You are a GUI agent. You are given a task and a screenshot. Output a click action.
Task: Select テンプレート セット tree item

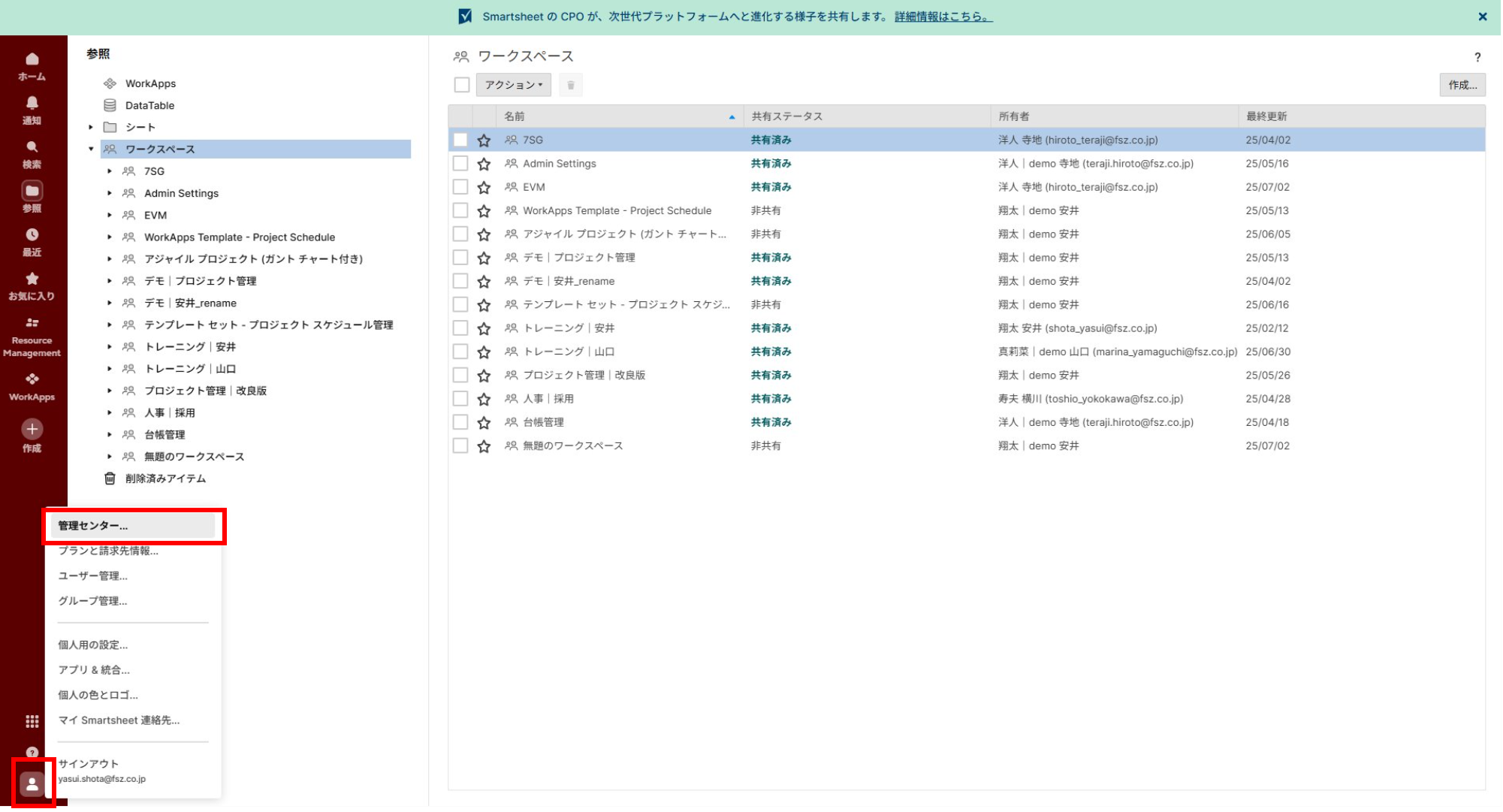click(x=268, y=325)
